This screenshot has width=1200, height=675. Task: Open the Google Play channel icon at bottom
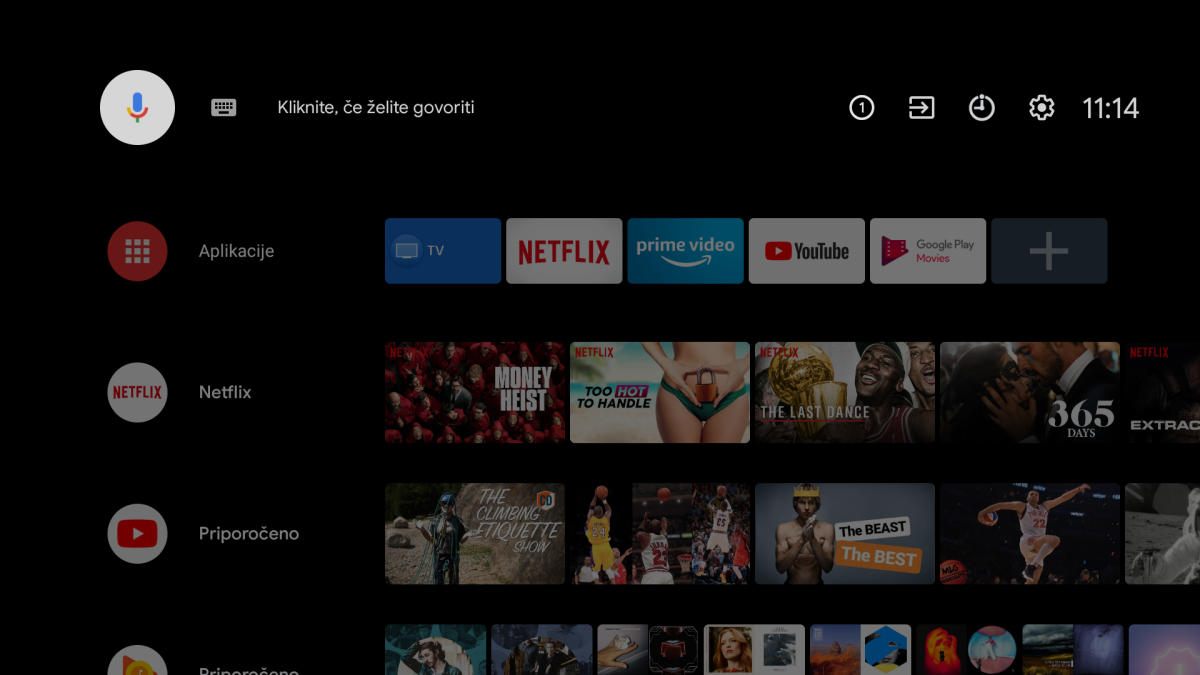click(x=137, y=661)
